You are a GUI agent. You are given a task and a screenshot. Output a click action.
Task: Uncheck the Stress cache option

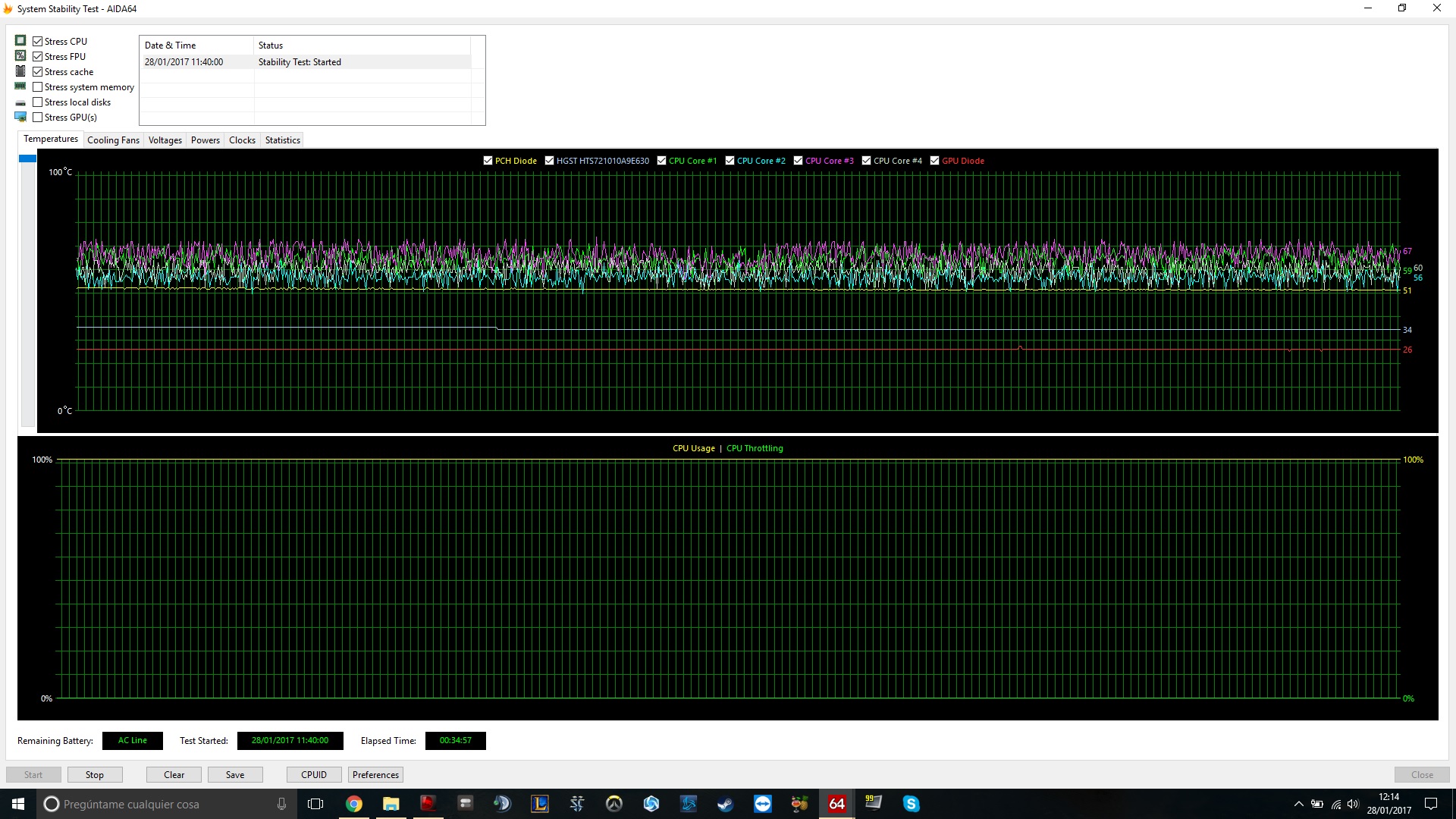tap(37, 71)
